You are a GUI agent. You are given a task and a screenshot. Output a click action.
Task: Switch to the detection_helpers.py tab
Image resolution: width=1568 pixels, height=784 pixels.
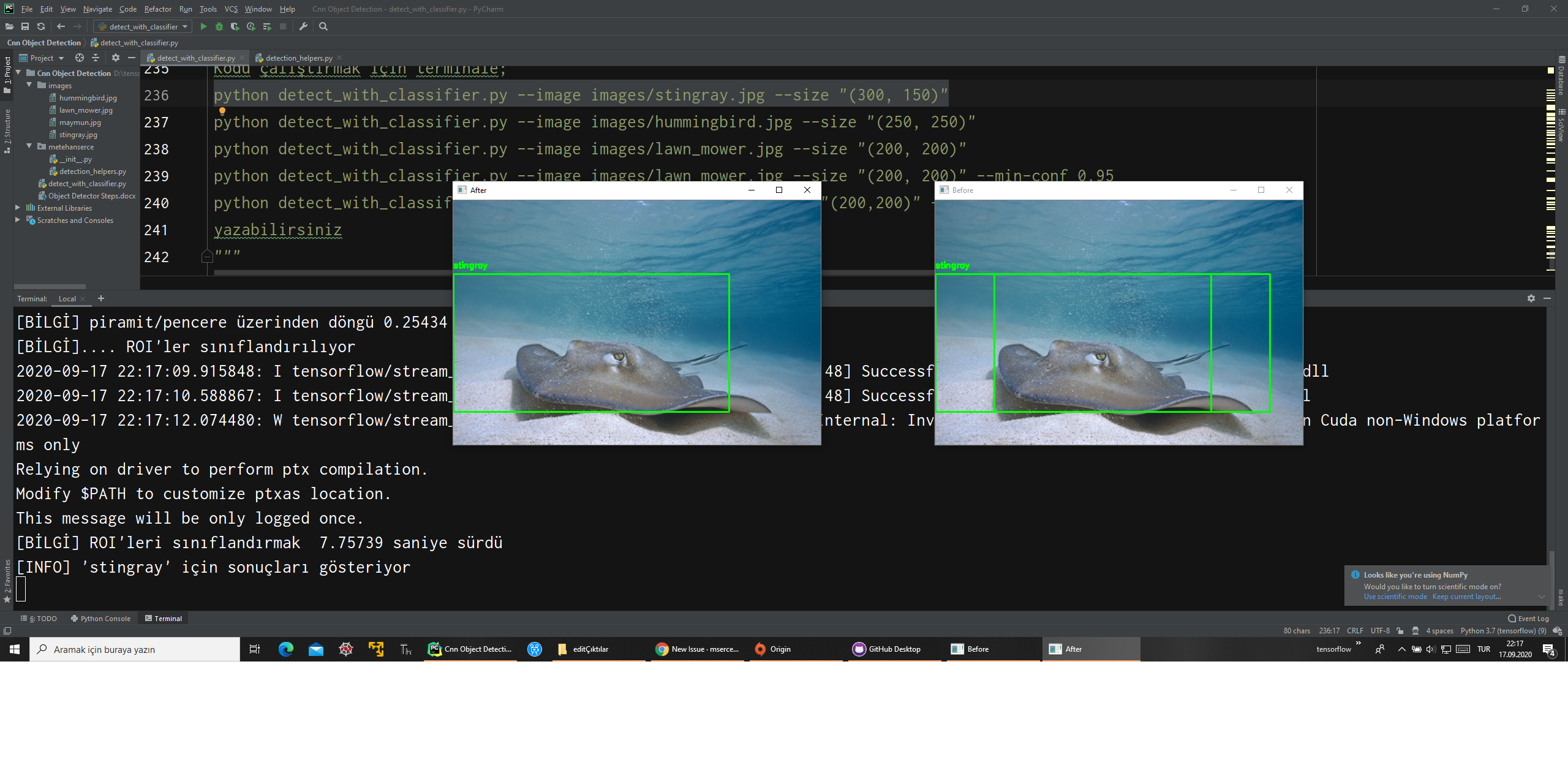coord(298,57)
